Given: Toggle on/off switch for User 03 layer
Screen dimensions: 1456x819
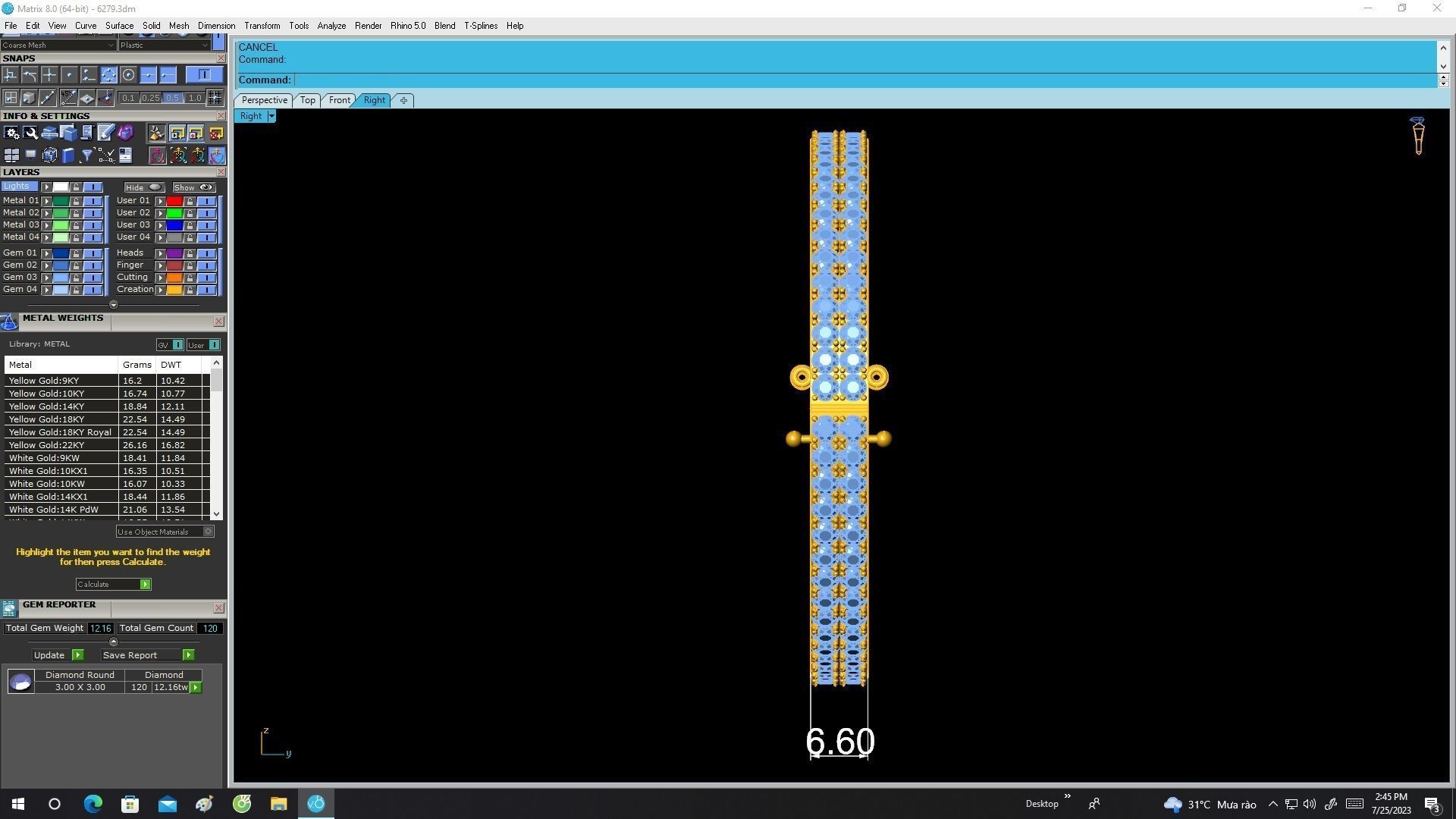Looking at the screenshot, I should (206, 225).
